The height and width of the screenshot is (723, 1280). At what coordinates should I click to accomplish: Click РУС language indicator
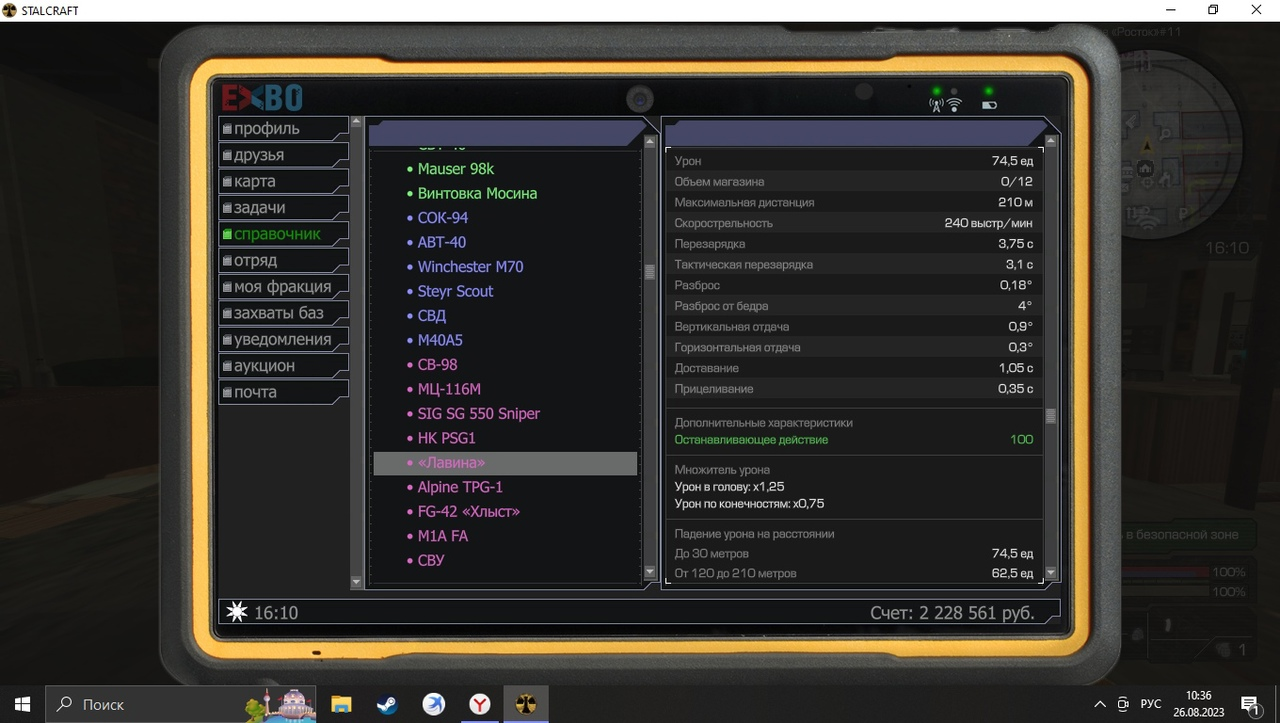[1151, 704]
